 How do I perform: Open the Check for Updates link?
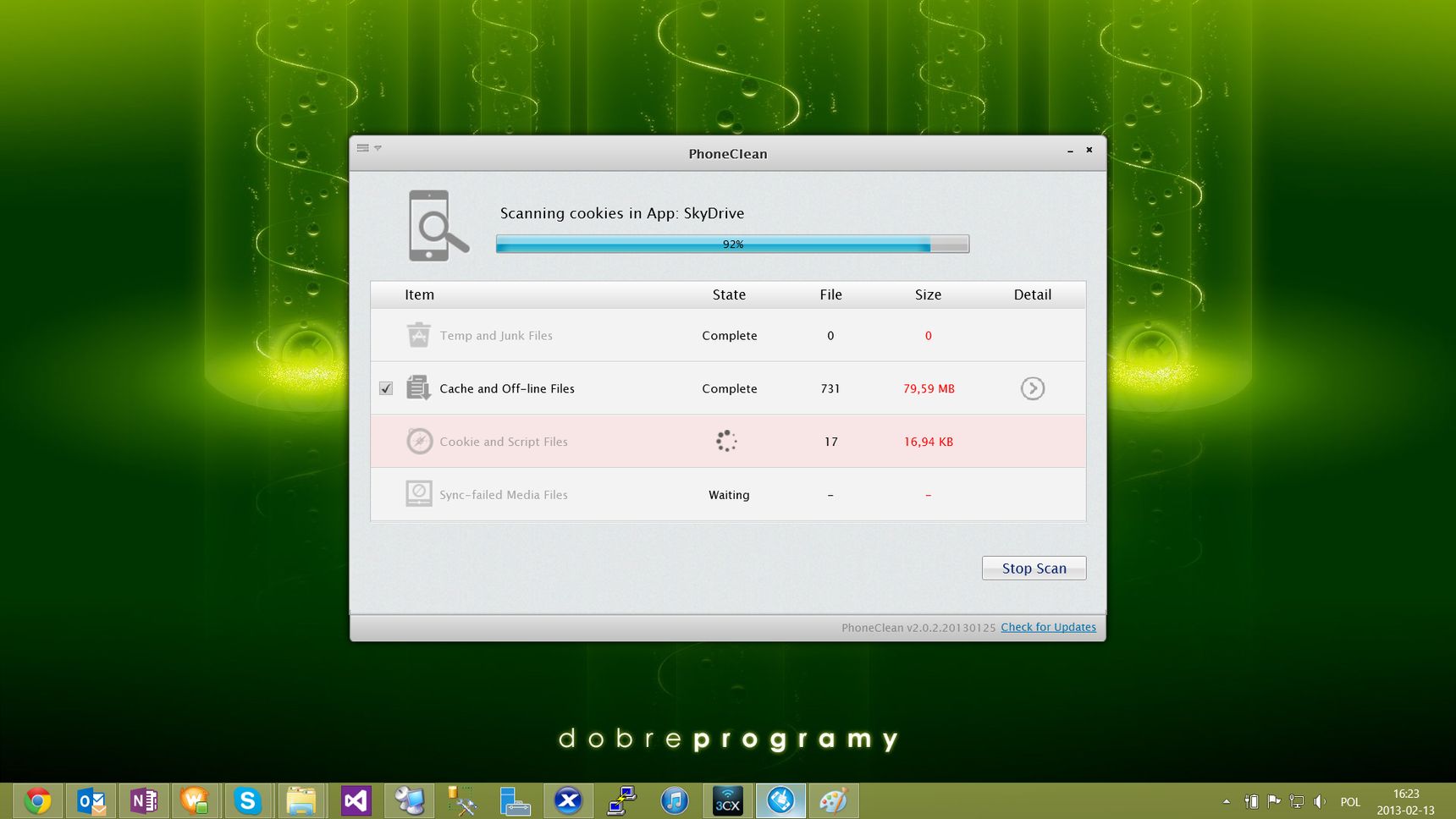click(x=1048, y=627)
